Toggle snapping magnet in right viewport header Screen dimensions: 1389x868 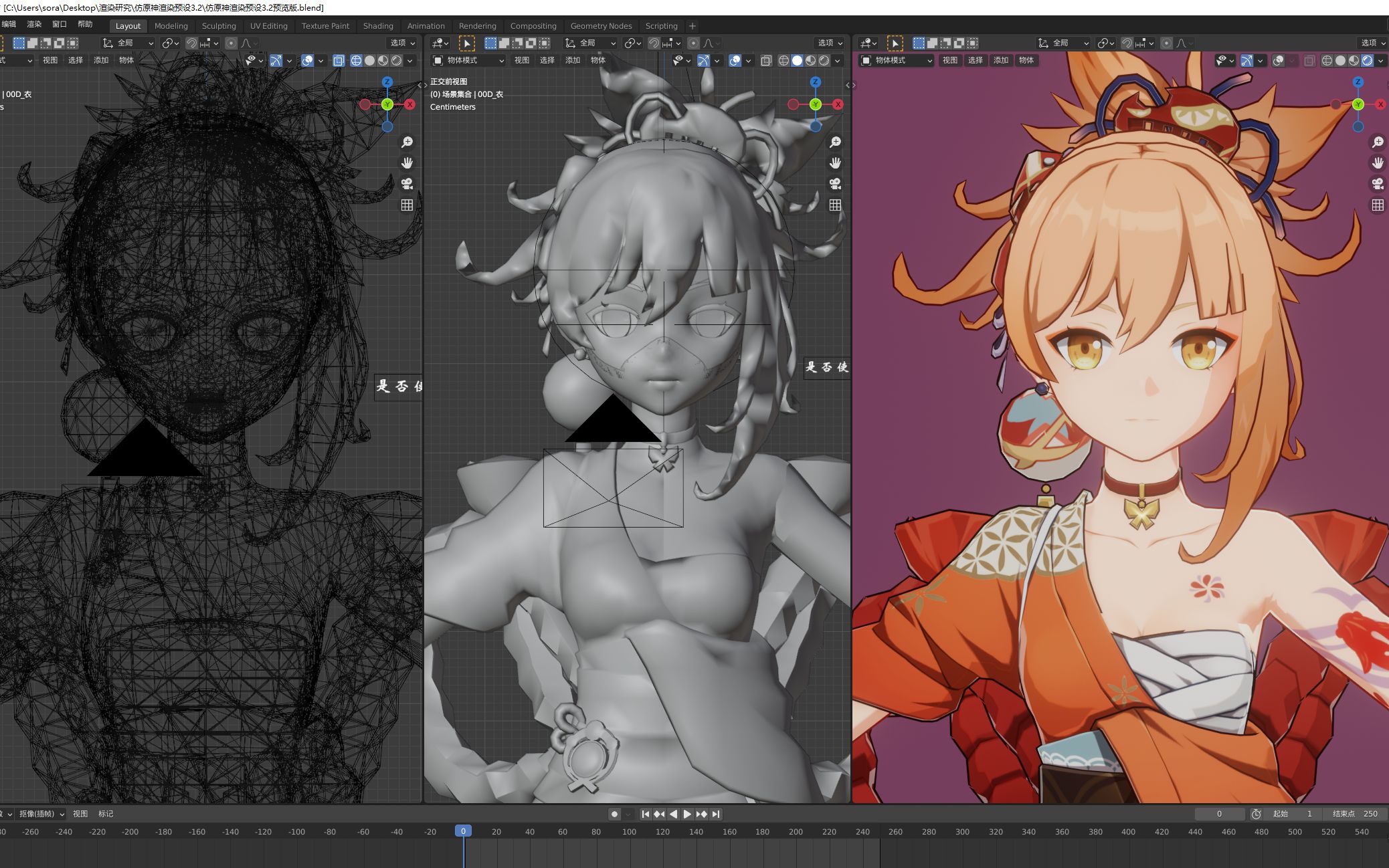(1127, 43)
